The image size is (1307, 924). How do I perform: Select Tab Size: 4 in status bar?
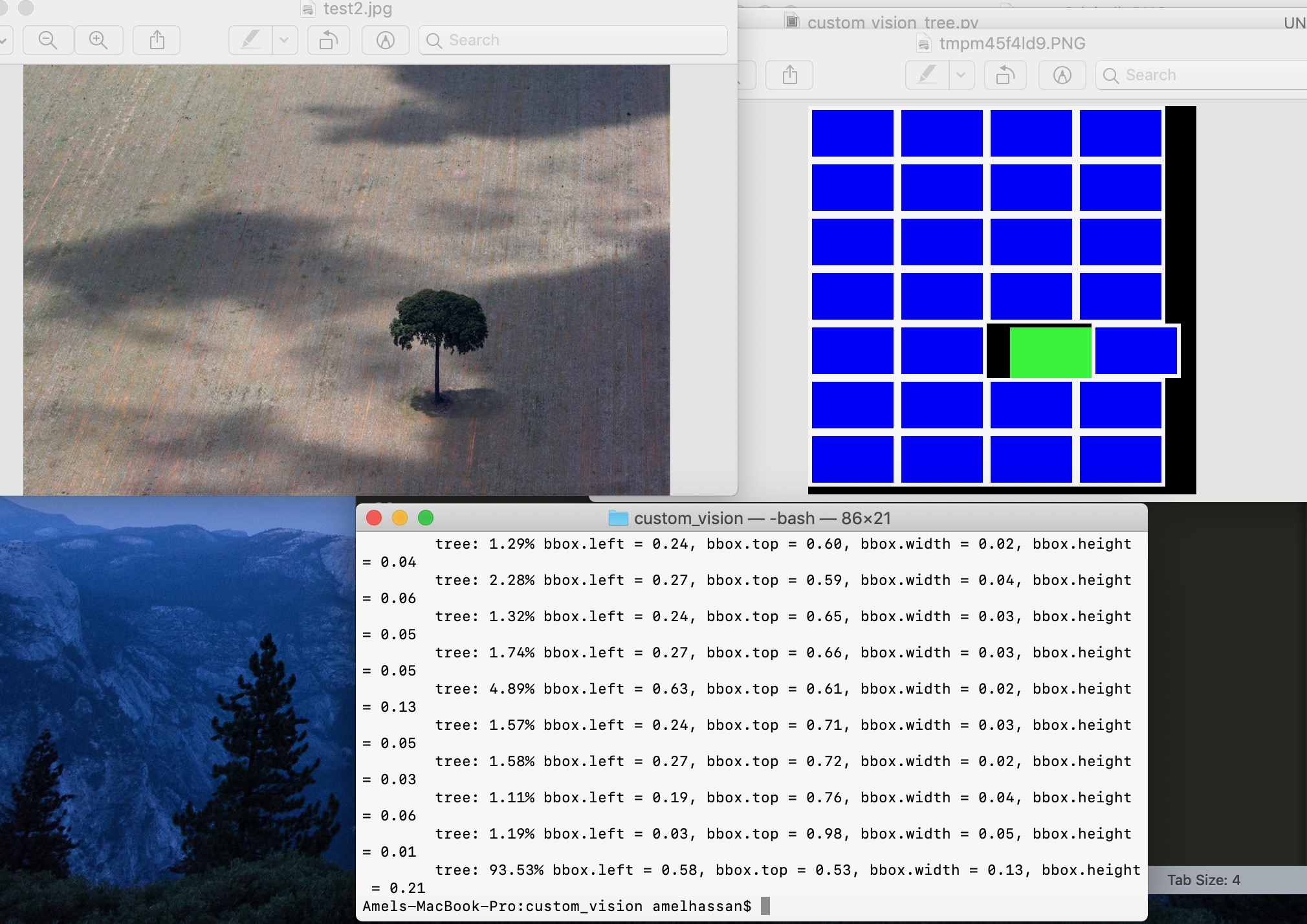pos(1203,880)
